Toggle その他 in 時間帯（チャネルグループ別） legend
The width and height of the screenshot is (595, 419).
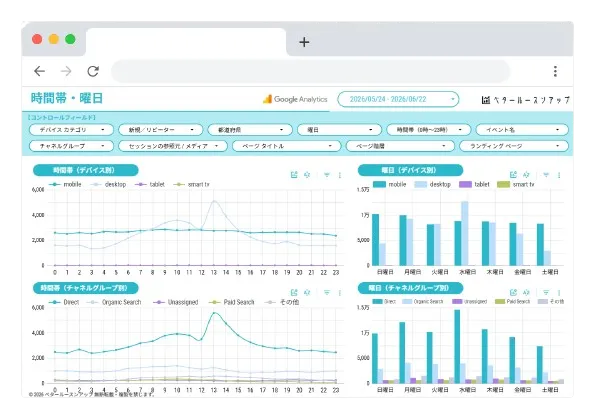pos(282,302)
